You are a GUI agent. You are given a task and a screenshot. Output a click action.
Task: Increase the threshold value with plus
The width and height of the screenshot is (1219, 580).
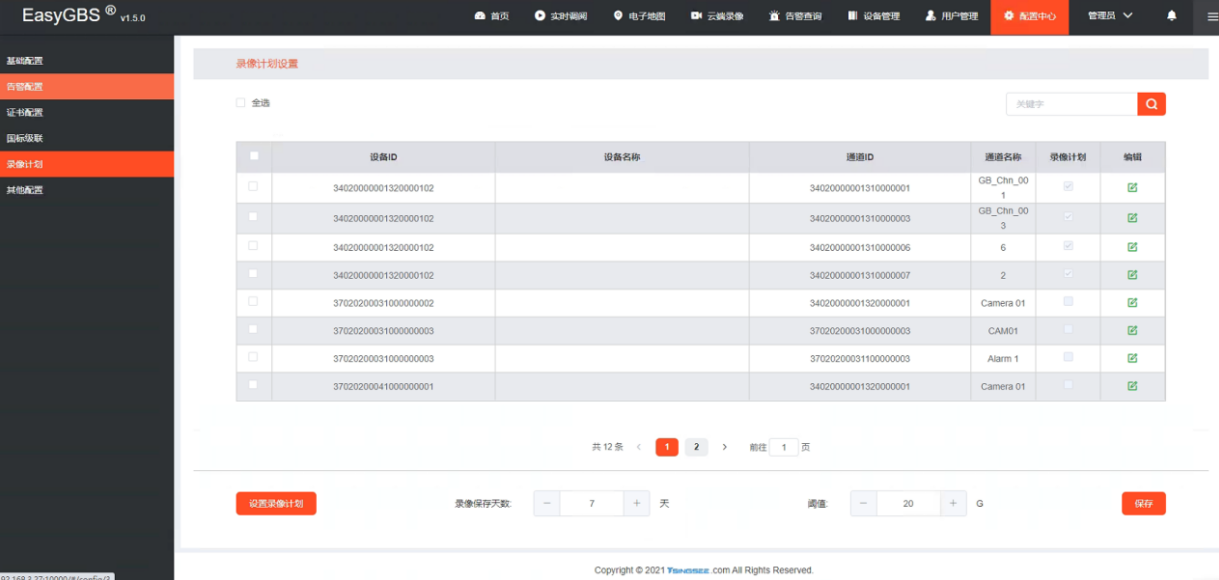point(953,503)
